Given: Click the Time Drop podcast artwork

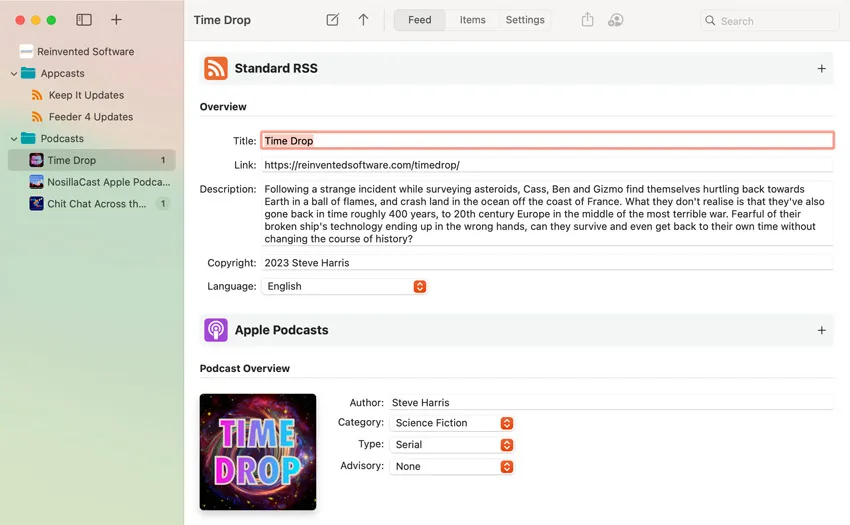Looking at the screenshot, I should click(258, 452).
